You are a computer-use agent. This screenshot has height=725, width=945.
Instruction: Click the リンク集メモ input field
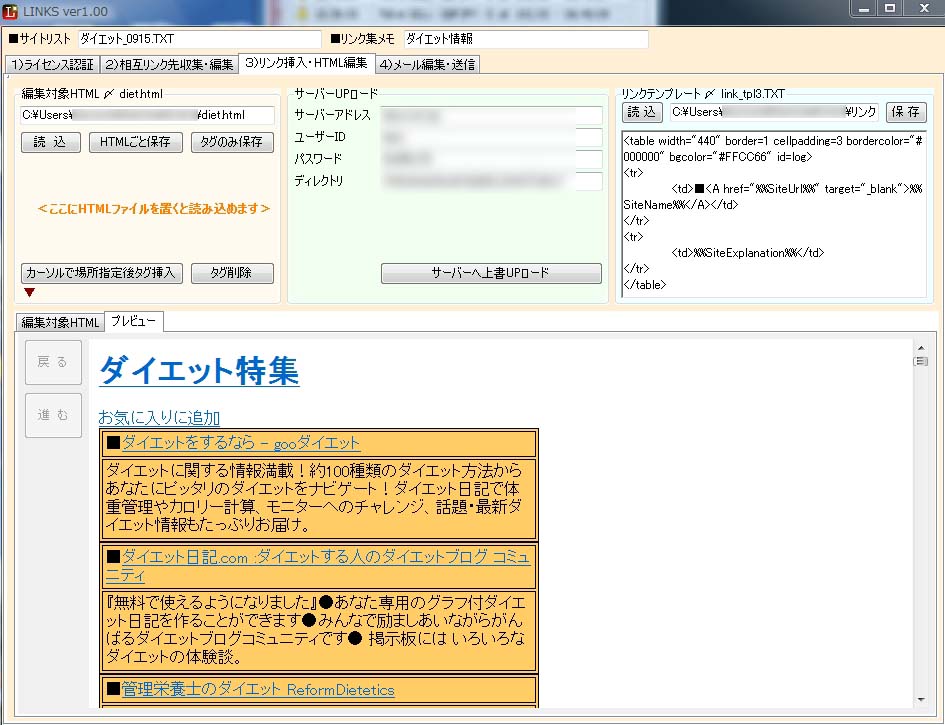click(x=526, y=39)
